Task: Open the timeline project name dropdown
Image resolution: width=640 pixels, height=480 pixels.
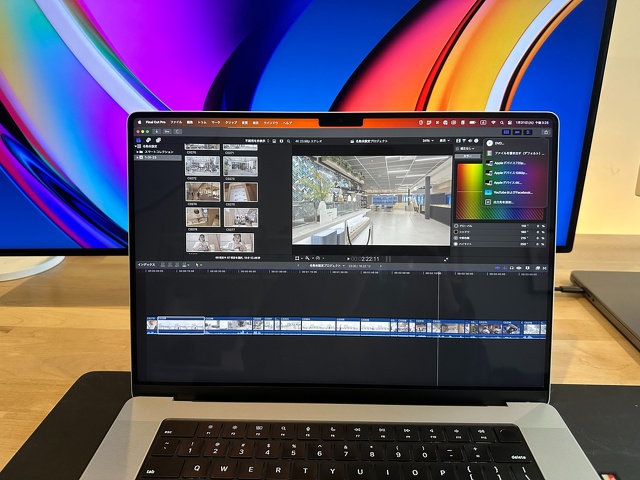Action: pyautogui.click(x=327, y=266)
